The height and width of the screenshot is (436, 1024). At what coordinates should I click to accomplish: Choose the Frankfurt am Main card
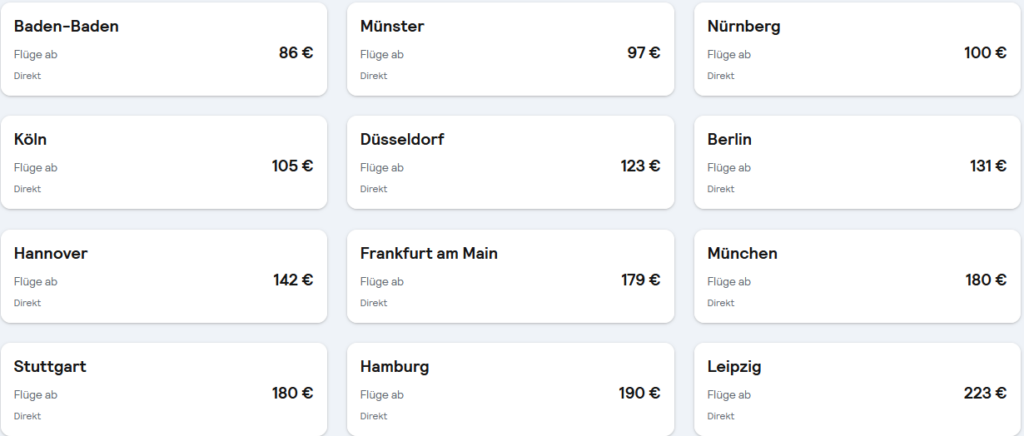[x=511, y=276]
